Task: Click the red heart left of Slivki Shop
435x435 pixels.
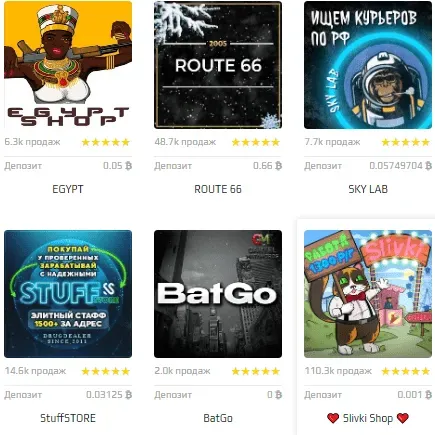Action: [333, 418]
